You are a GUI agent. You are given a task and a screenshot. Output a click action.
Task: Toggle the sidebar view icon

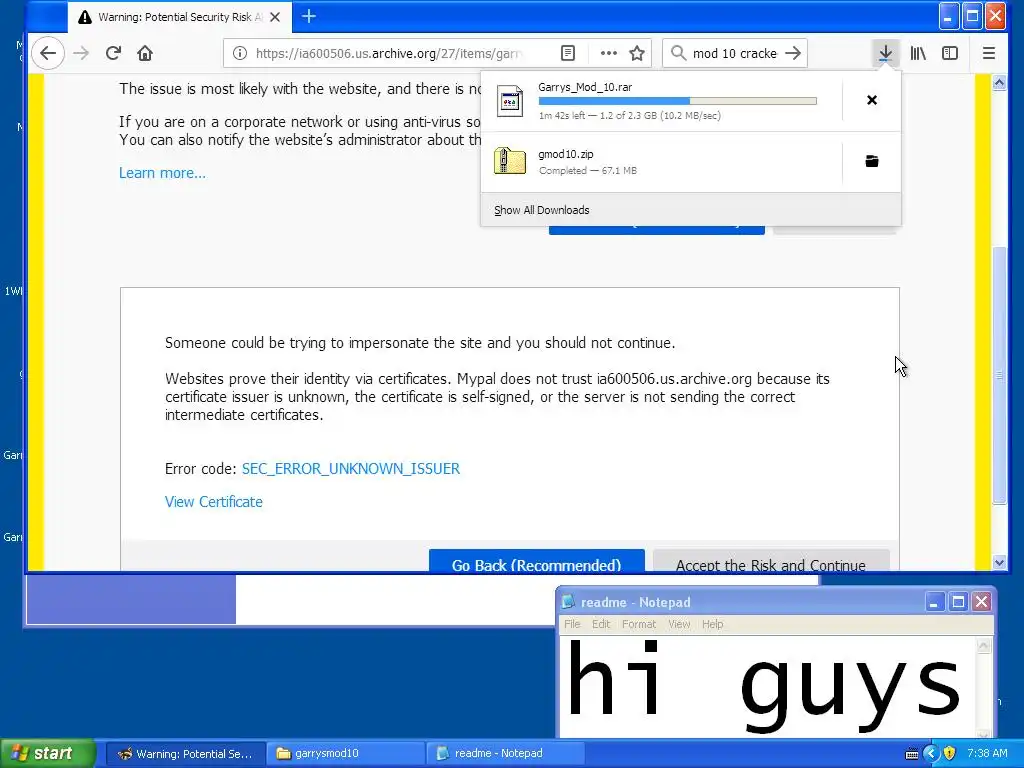click(950, 53)
